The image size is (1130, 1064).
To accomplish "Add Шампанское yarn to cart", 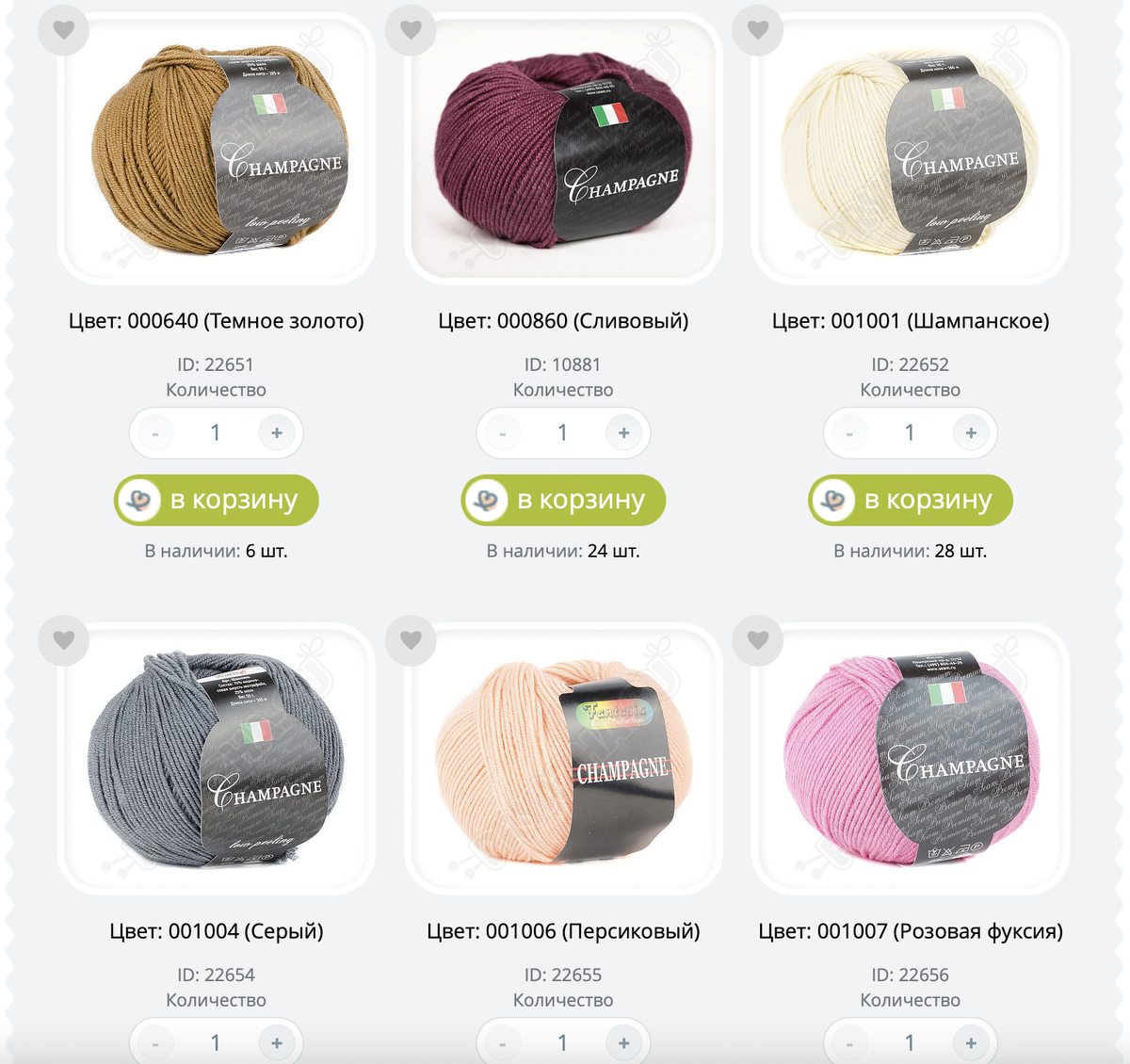I will pos(911,500).
